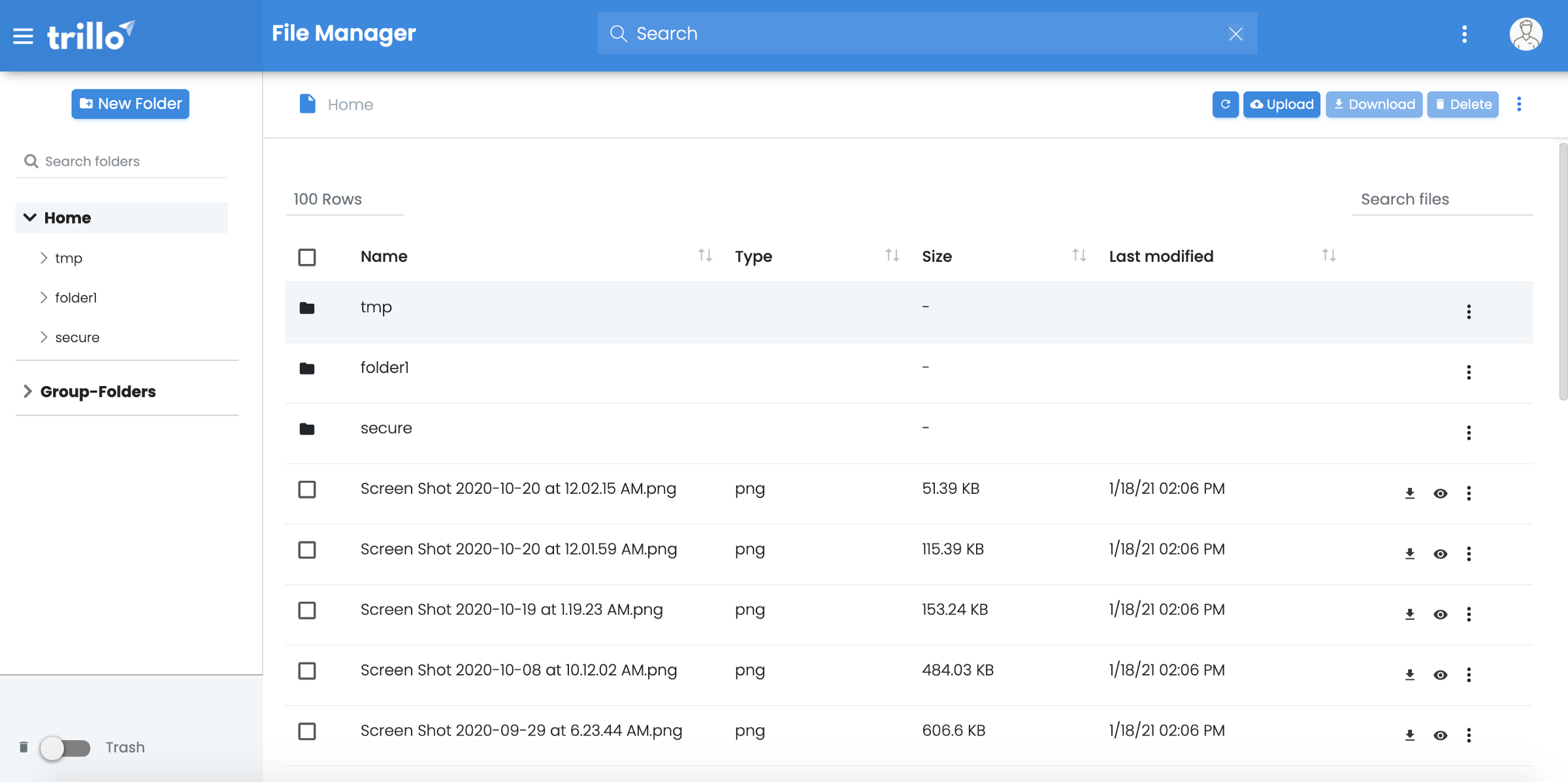Click the Upload icon to upload files
Image resolution: width=1568 pixels, height=782 pixels.
click(x=1282, y=103)
